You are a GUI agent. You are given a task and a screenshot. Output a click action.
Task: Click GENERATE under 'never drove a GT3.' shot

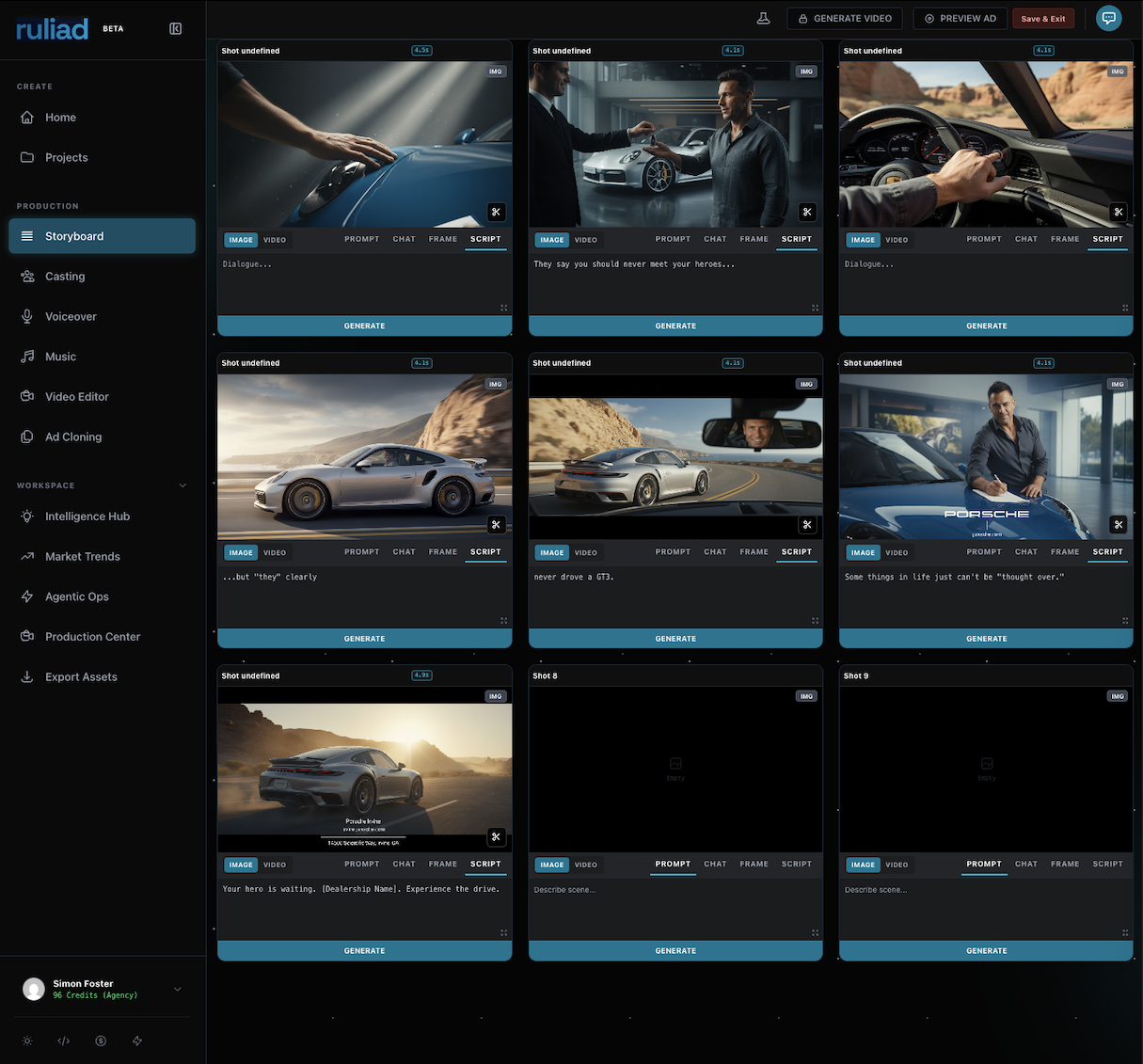675,638
